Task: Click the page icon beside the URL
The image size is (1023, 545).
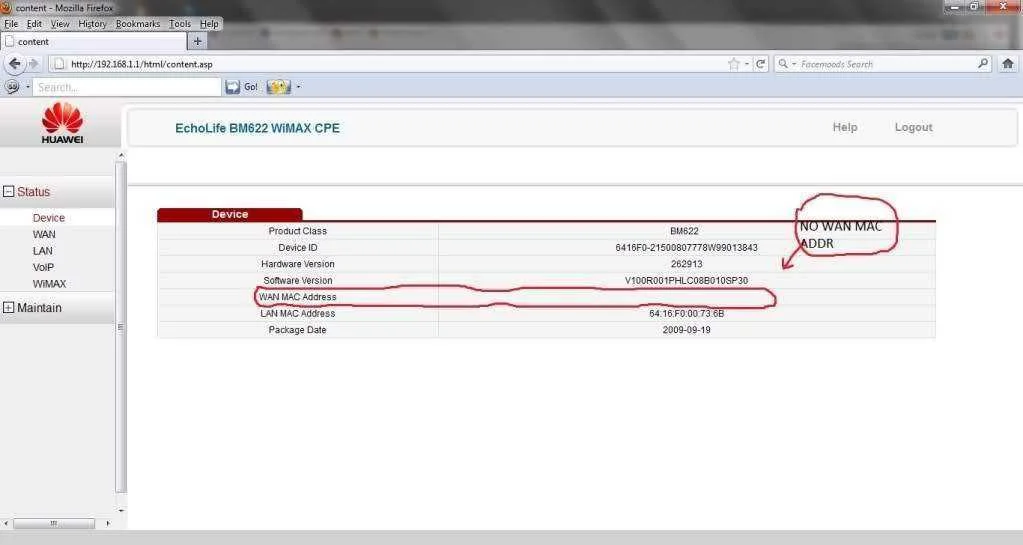Action: pyautogui.click(x=59, y=64)
